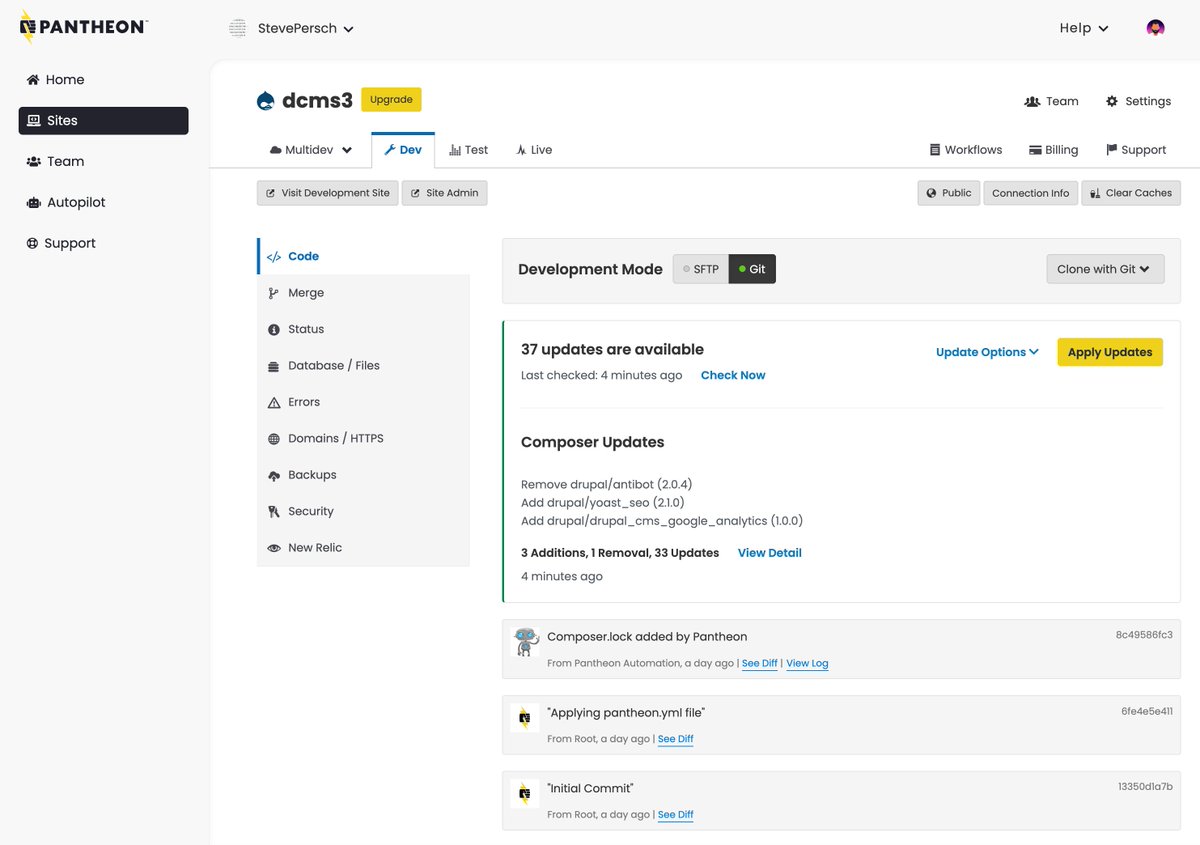Image resolution: width=1200 pixels, height=845 pixels.
Task: Click commit hash 13350d1a7b
Action: (1145, 787)
